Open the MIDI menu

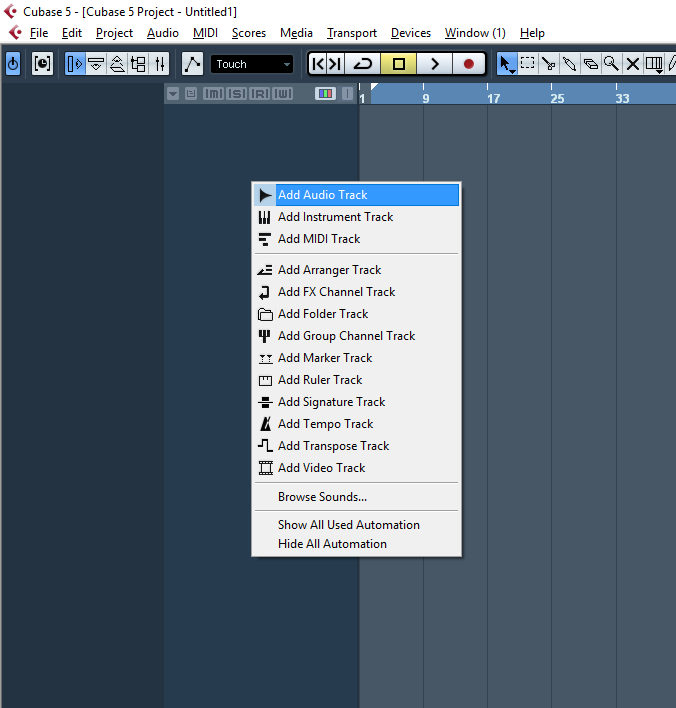(x=205, y=33)
